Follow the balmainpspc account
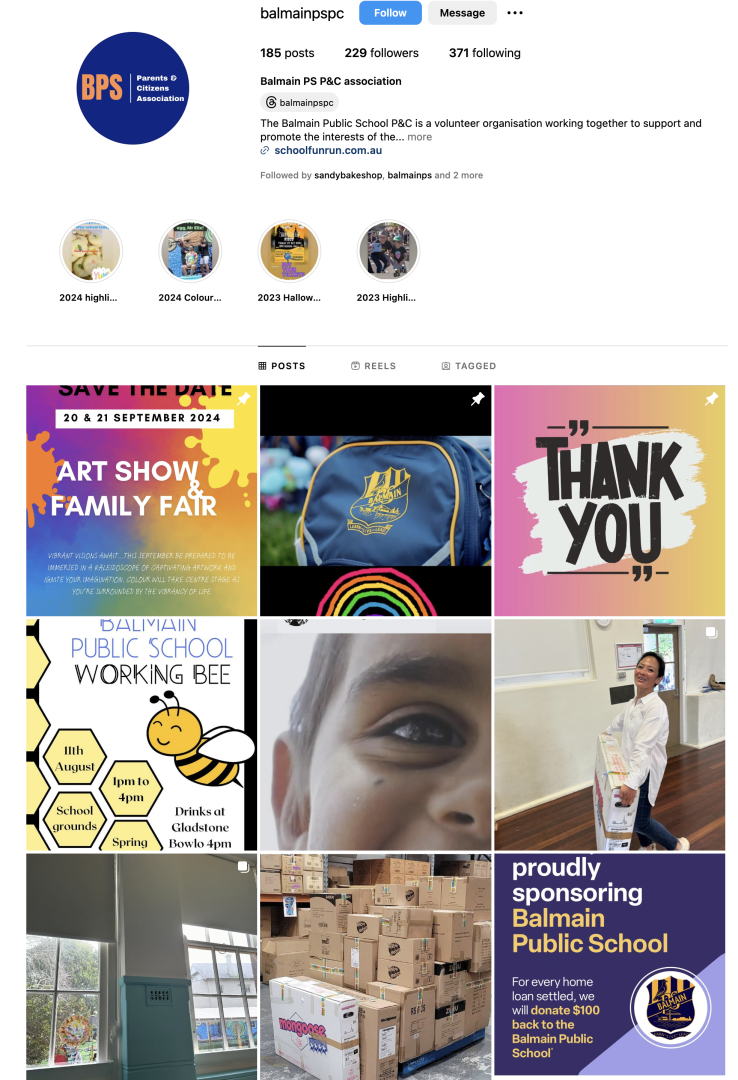 pos(390,13)
